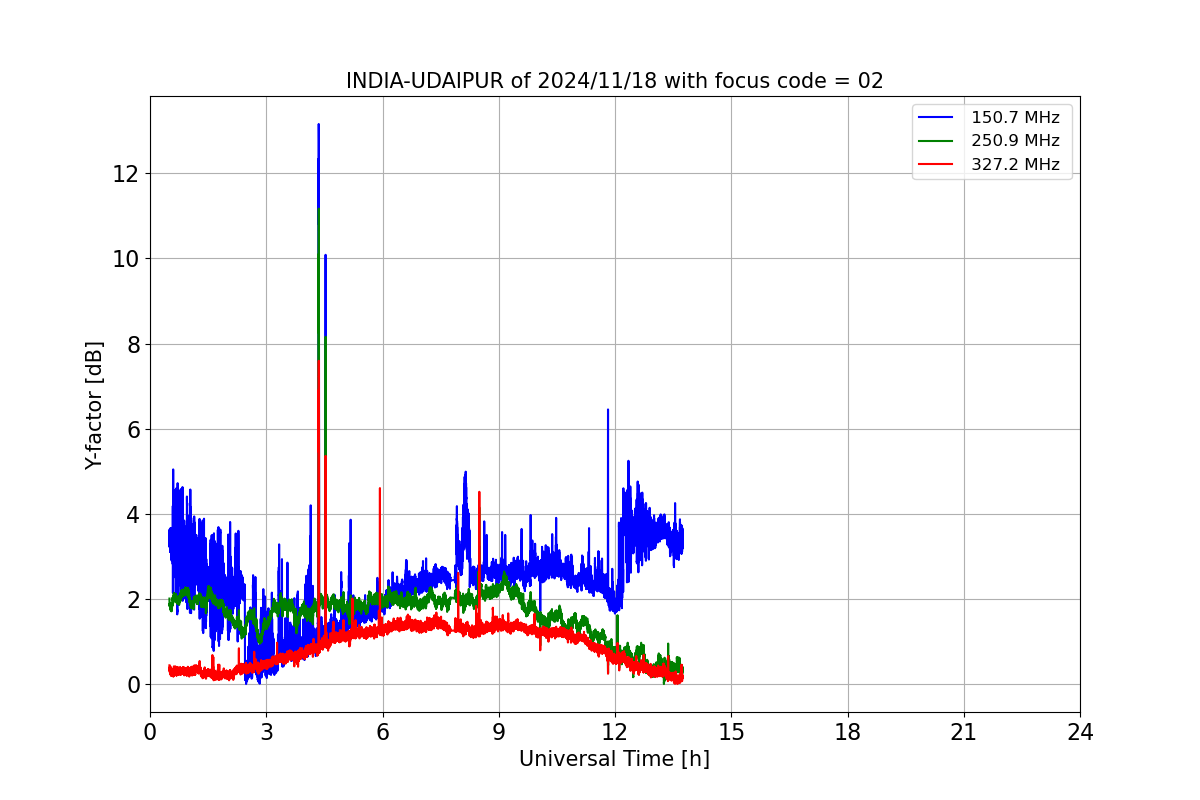This screenshot has height=800, width=1200.
Task: Click x-axis tick label 18
Action: click(x=848, y=732)
